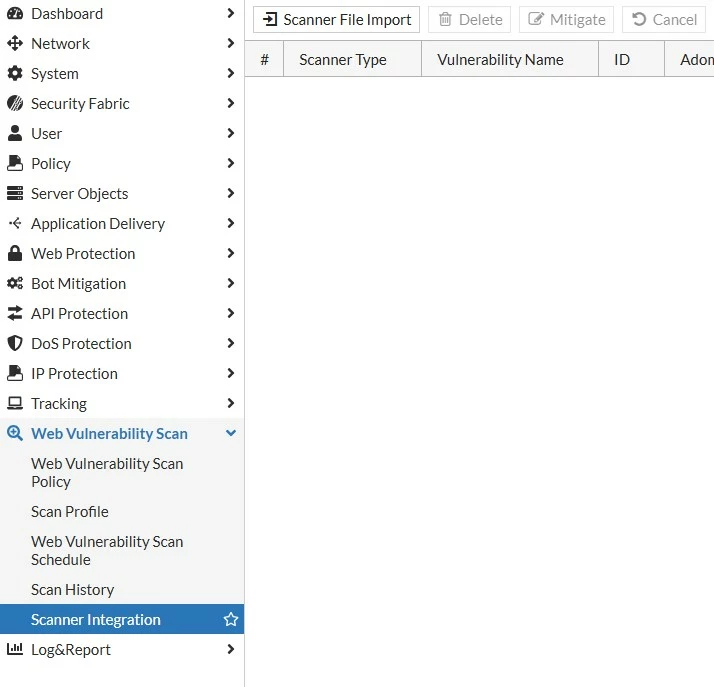The width and height of the screenshot is (714, 687).
Task: Click the Web Protection lock icon
Action: click(x=15, y=253)
